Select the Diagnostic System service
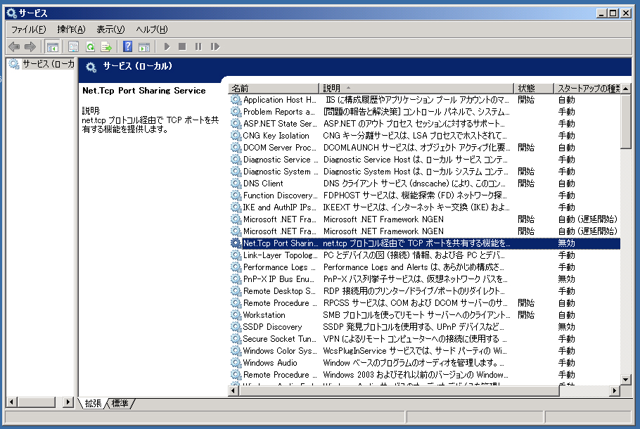The width and height of the screenshot is (640, 429). [424, 171]
